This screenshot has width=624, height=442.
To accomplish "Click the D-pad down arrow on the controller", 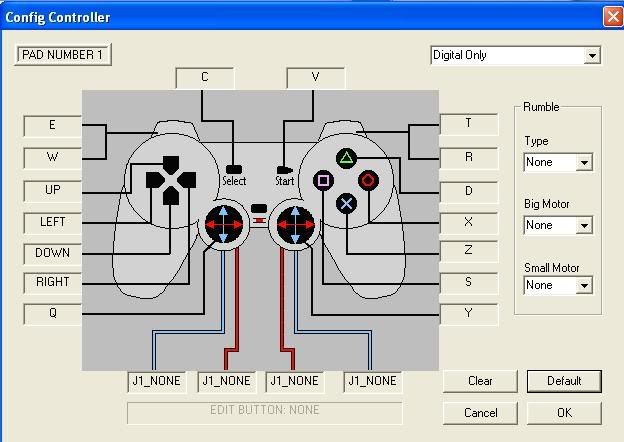I will pos(171,196).
